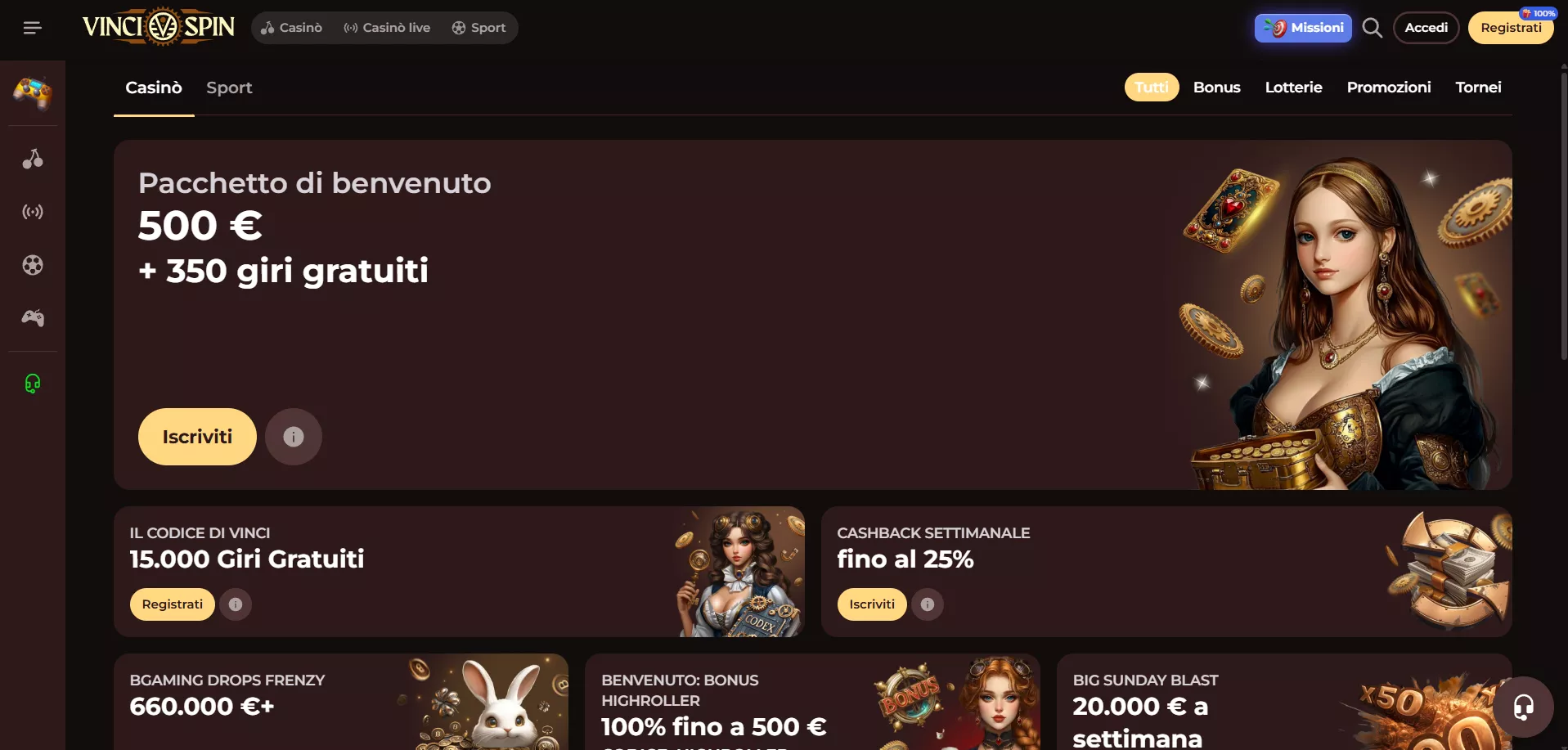Click the Missioni button
The image size is (1568, 750).
1303,28
